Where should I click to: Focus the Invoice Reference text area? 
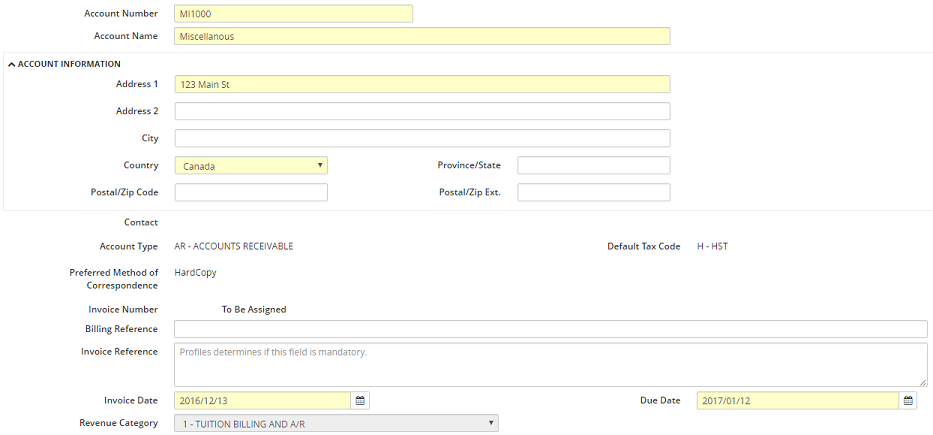point(550,365)
